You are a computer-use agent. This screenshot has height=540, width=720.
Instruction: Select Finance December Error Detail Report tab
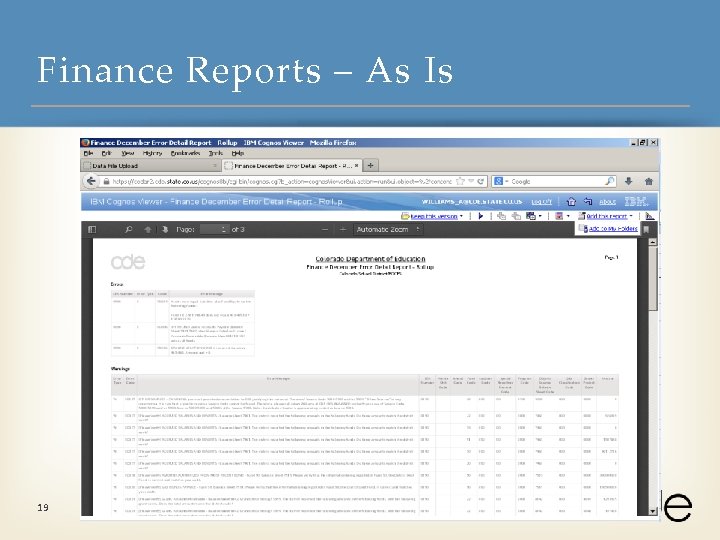click(x=292, y=166)
